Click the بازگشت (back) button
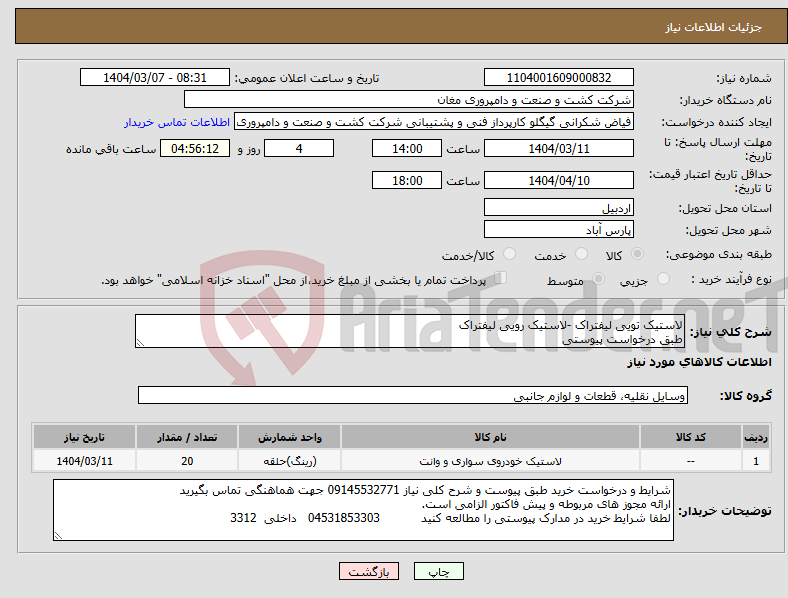The image size is (788, 598). 369,571
